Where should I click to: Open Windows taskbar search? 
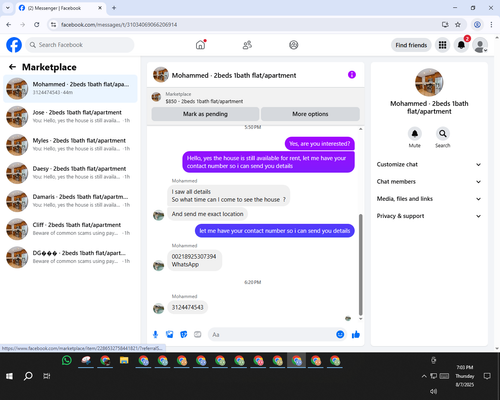coord(28,376)
